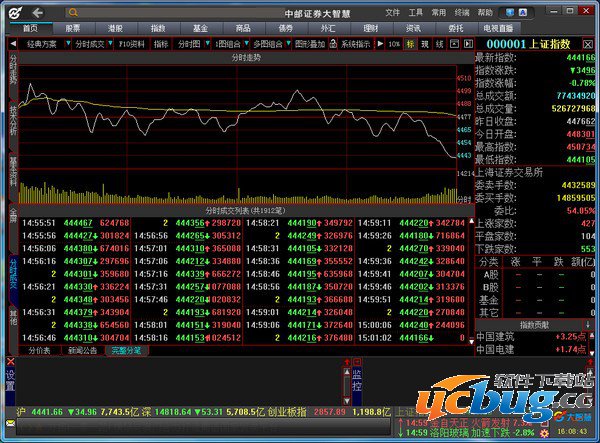This screenshot has height=443, width=600.
Task: Expand the 指数贡献 panel arrow
Action: click(588, 325)
